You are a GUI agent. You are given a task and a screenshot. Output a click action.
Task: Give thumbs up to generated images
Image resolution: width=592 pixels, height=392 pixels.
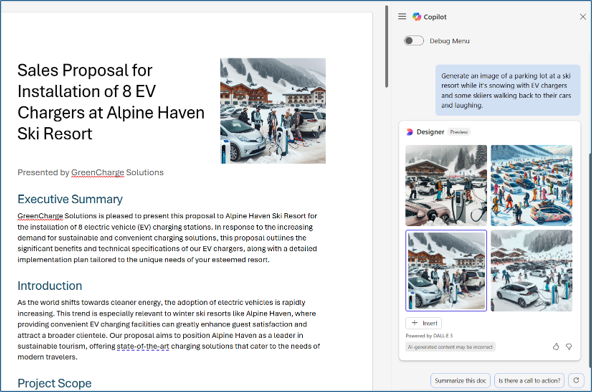[556, 346]
